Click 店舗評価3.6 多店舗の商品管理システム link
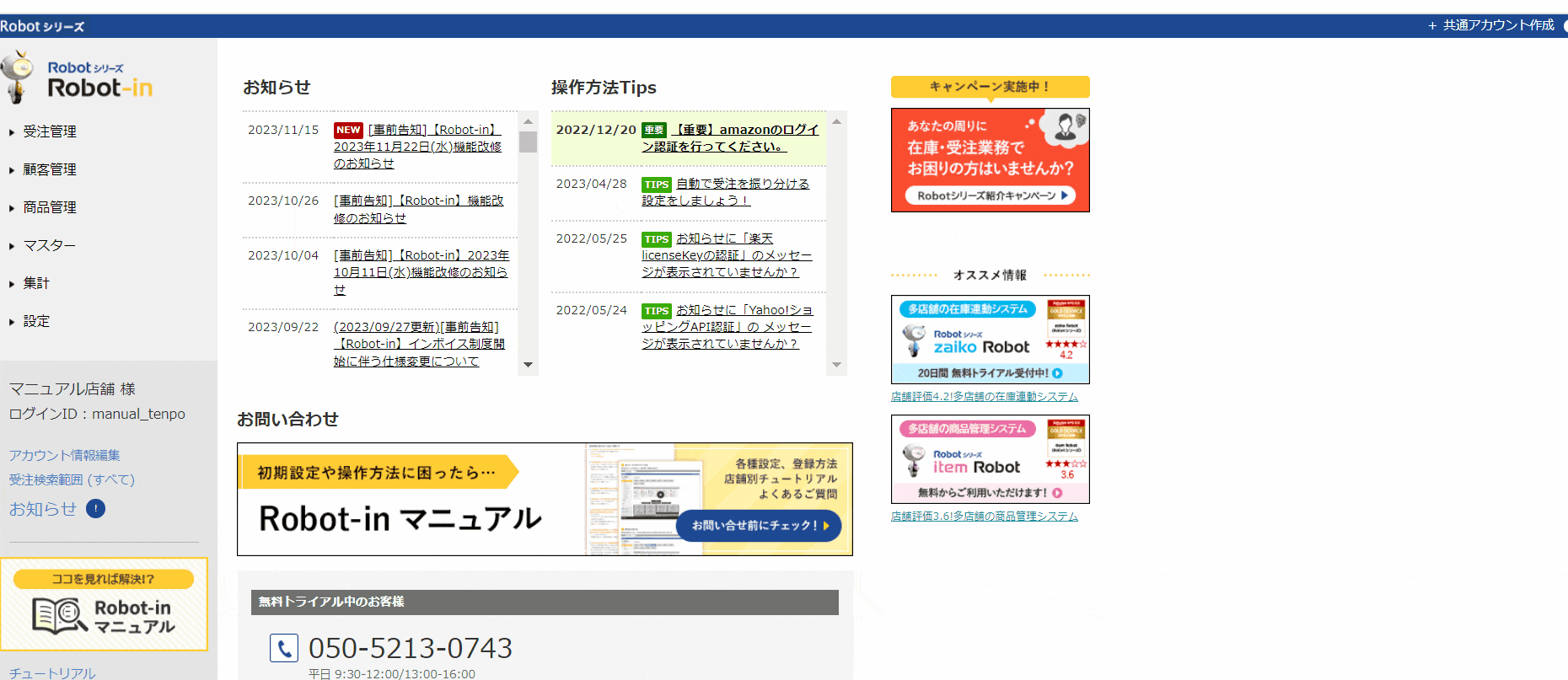This screenshot has width=1568, height=680. (985, 517)
